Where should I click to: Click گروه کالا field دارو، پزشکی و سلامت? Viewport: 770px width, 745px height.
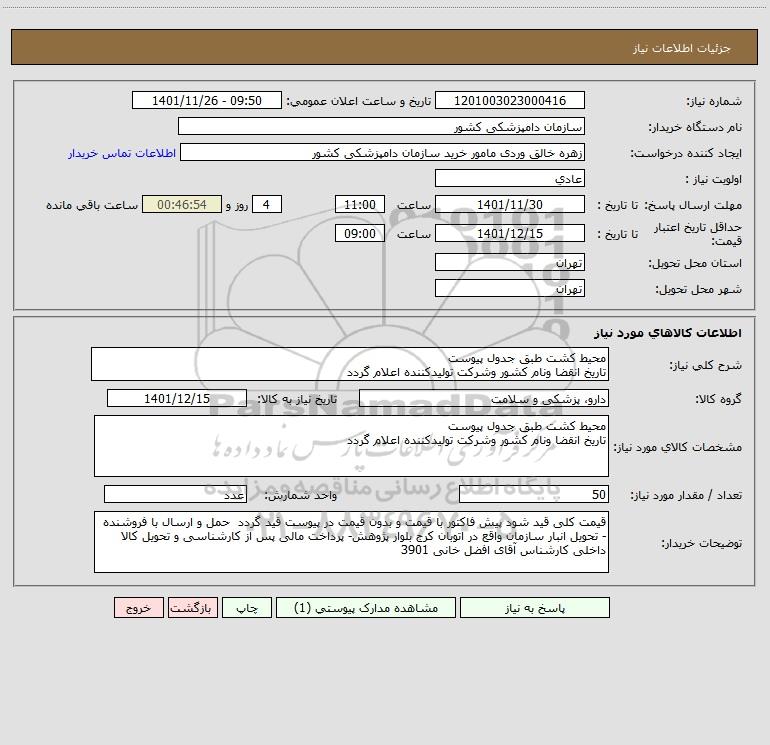click(x=484, y=398)
